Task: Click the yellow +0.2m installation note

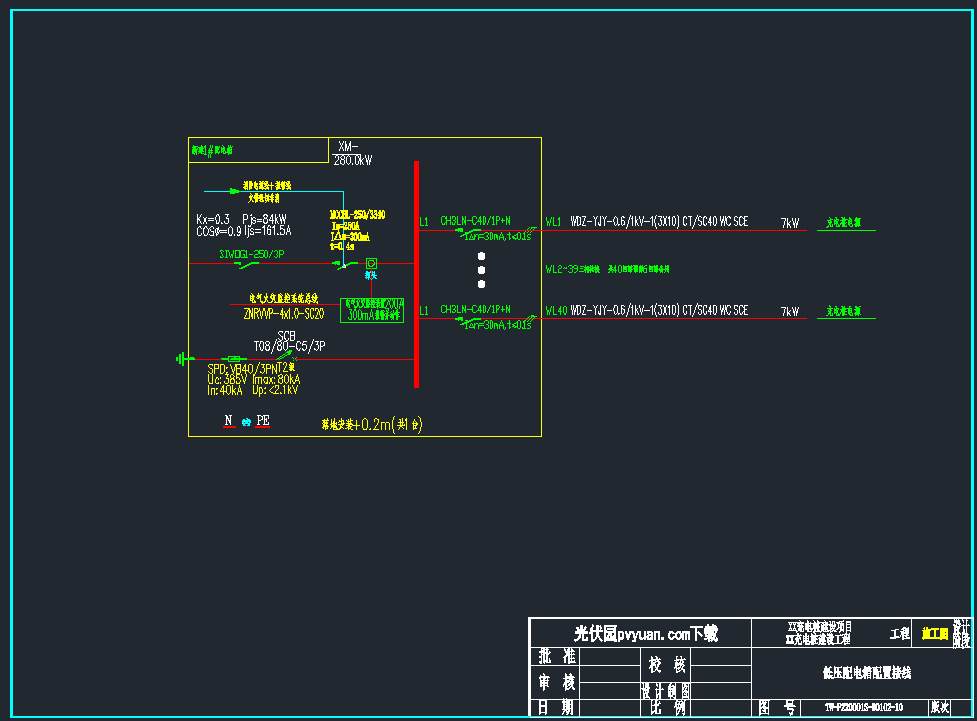Action: pos(372,424)
